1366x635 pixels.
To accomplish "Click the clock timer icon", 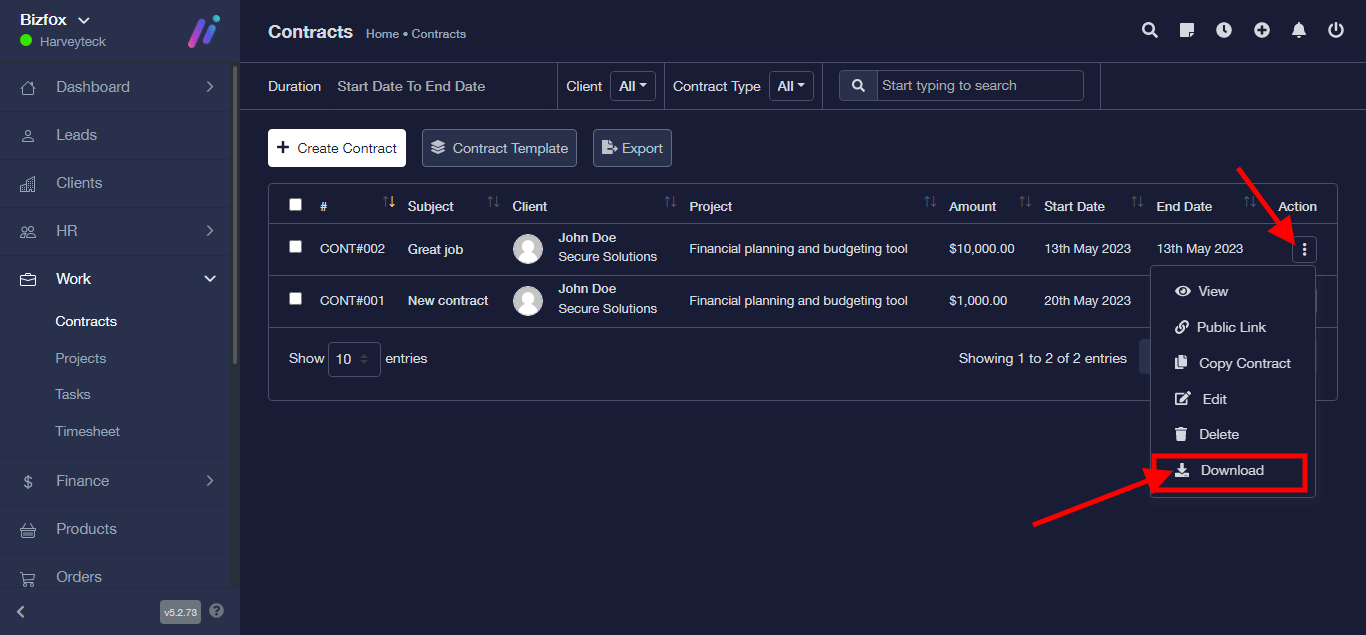I will (x=1224, y=31).
